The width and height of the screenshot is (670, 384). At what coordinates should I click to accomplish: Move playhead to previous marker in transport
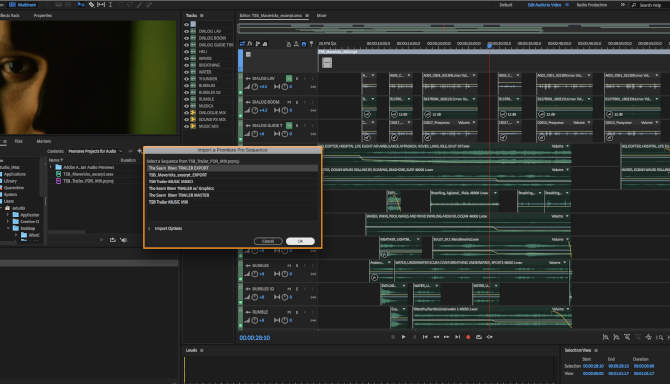[425, 337]
